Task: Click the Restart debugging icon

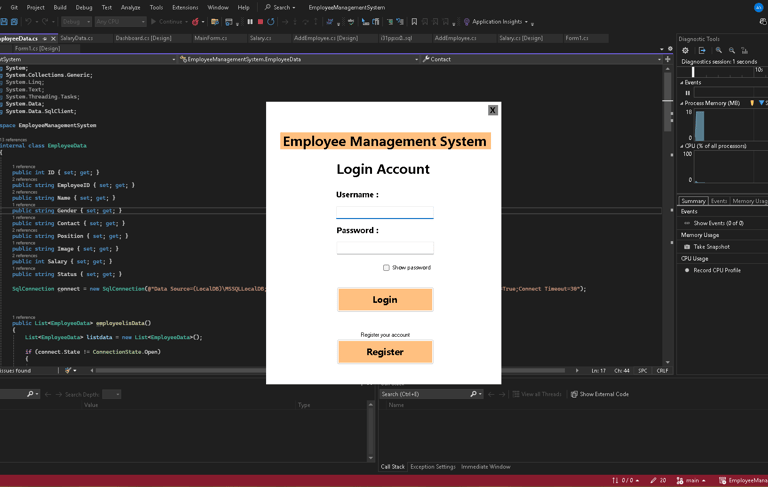Action: click(x=271, y=21)
